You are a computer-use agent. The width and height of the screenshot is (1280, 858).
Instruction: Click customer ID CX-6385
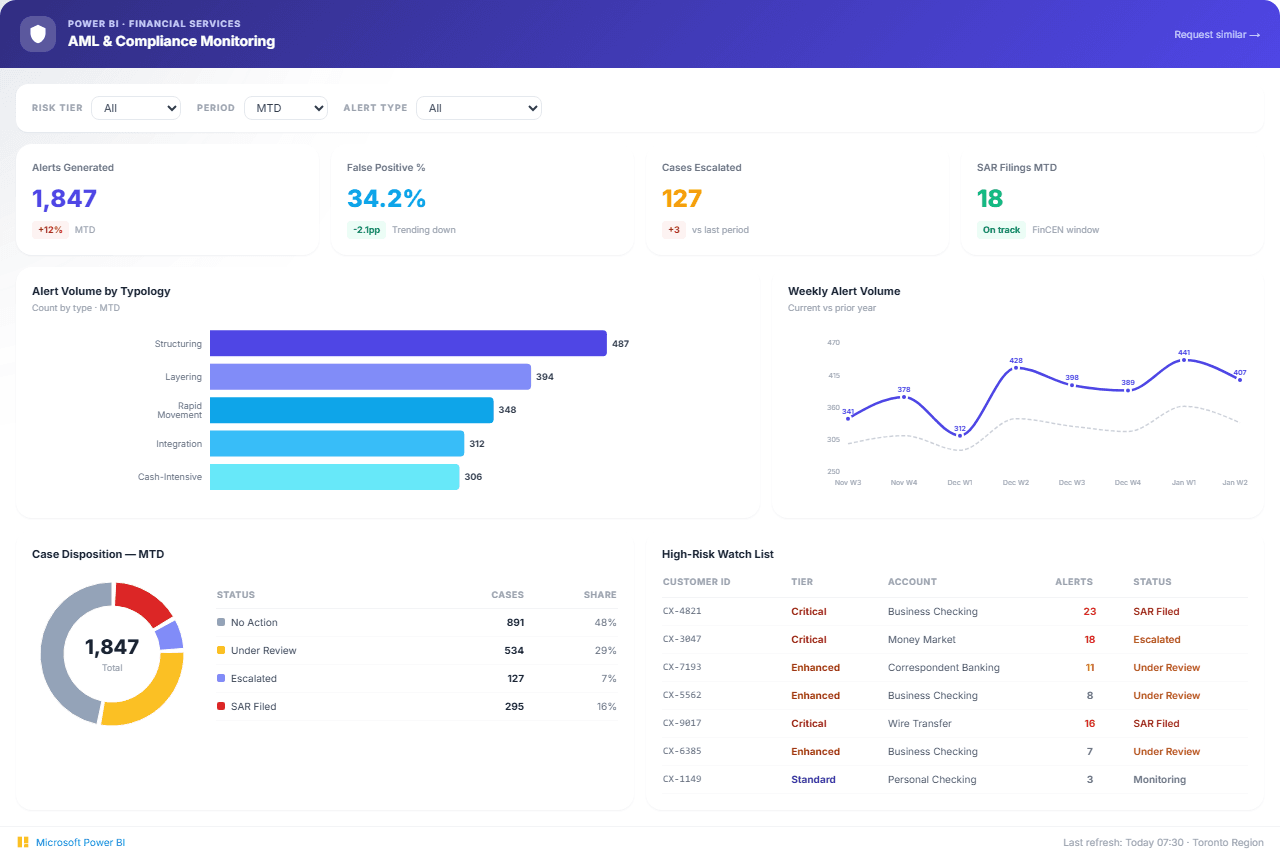(682, 752)
